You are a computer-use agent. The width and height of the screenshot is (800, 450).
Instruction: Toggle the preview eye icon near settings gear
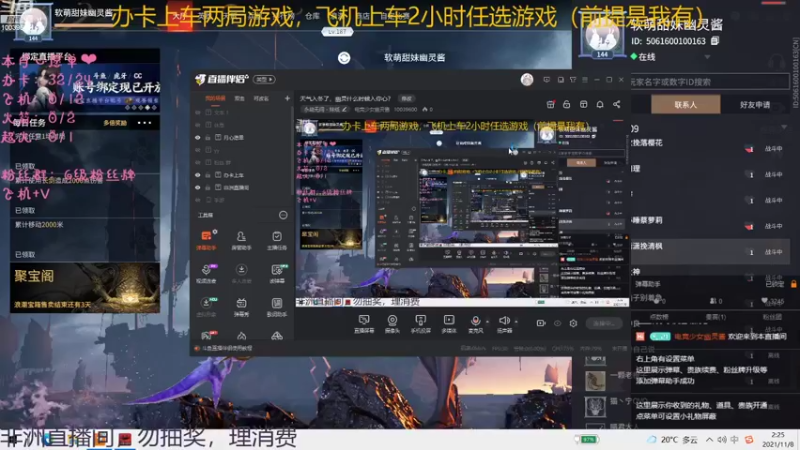pyautogui.click(x=558, y=323)
